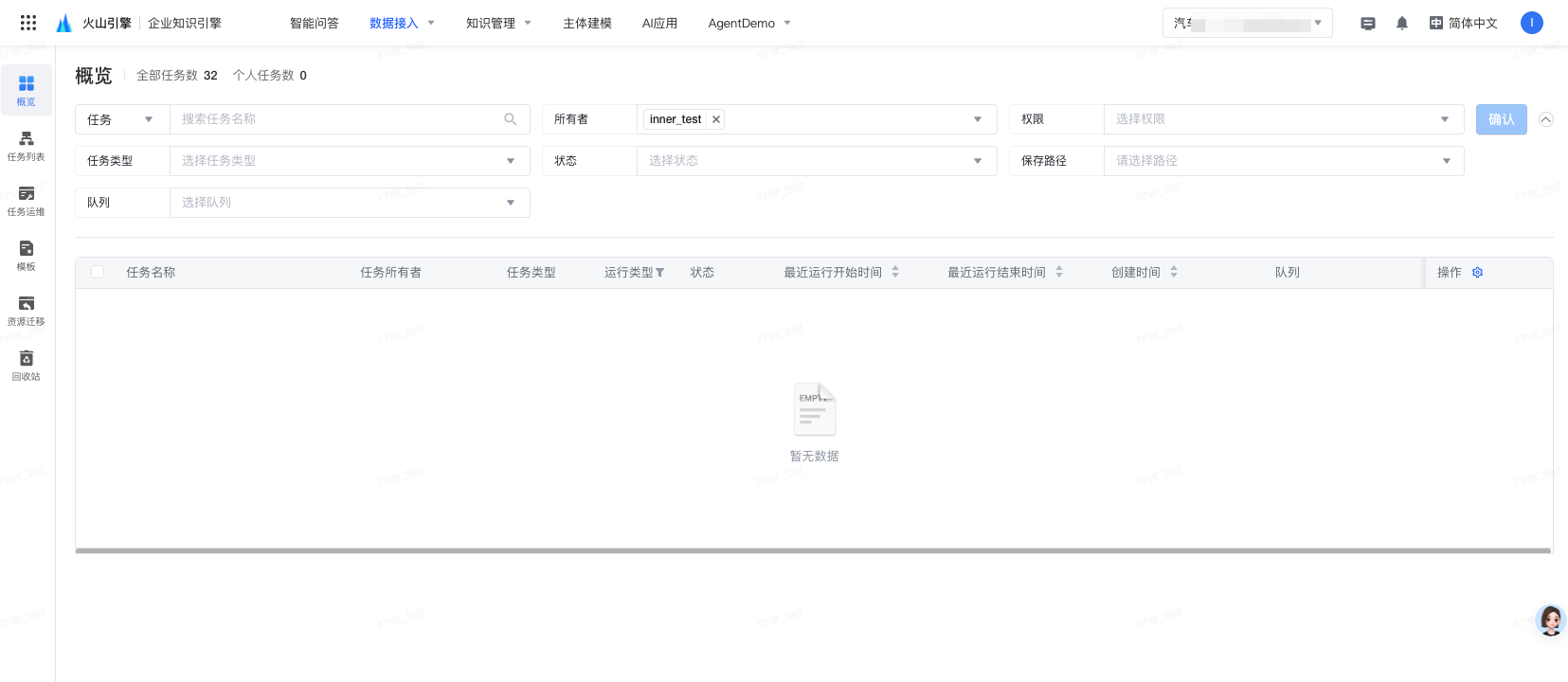This screenshot has width=1568, height=682.
Task: Click the 概览 page title
Action: pyautogui.click(x=94, y=76)
